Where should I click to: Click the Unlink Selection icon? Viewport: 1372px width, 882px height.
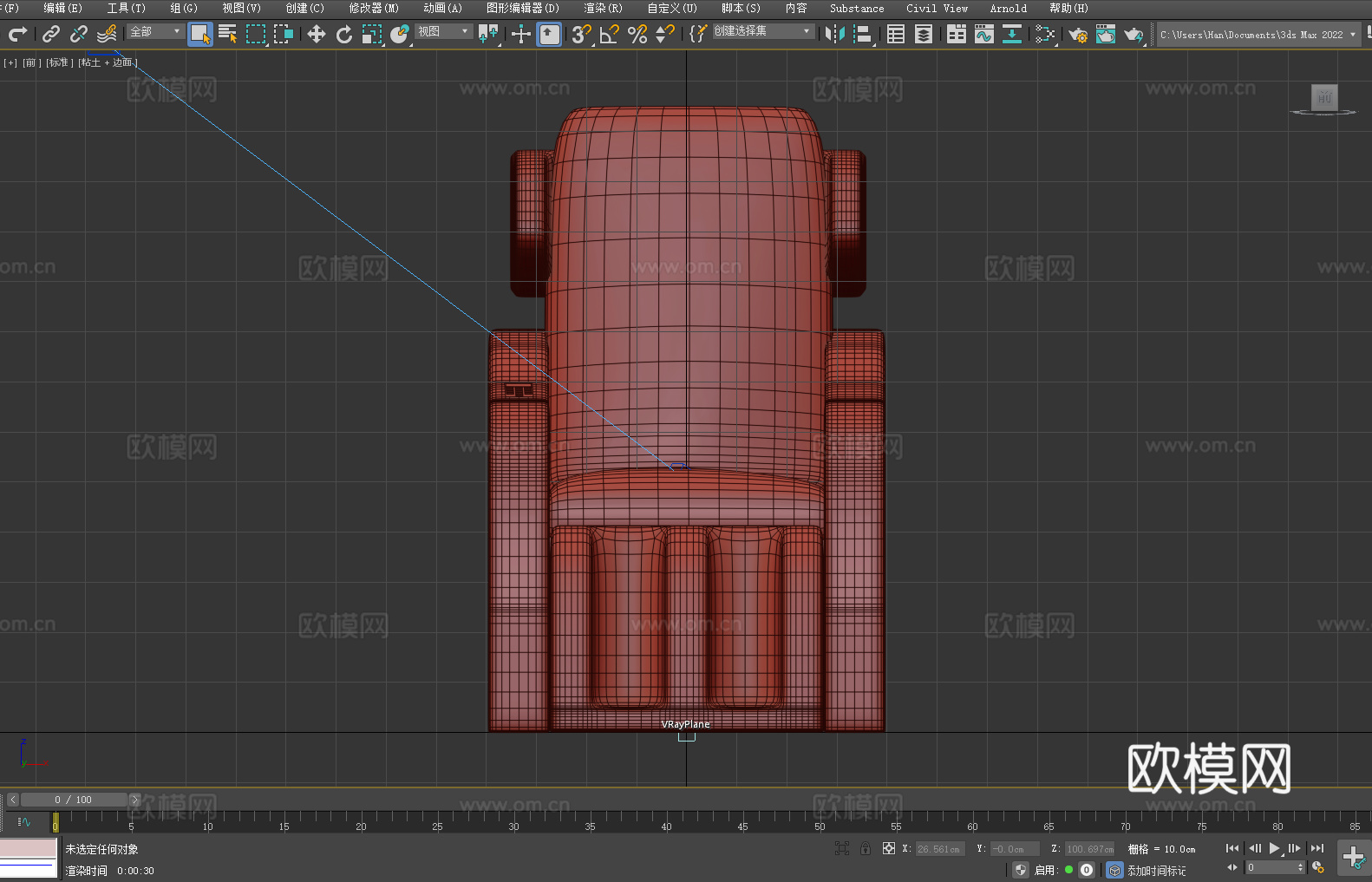[79, 34]
